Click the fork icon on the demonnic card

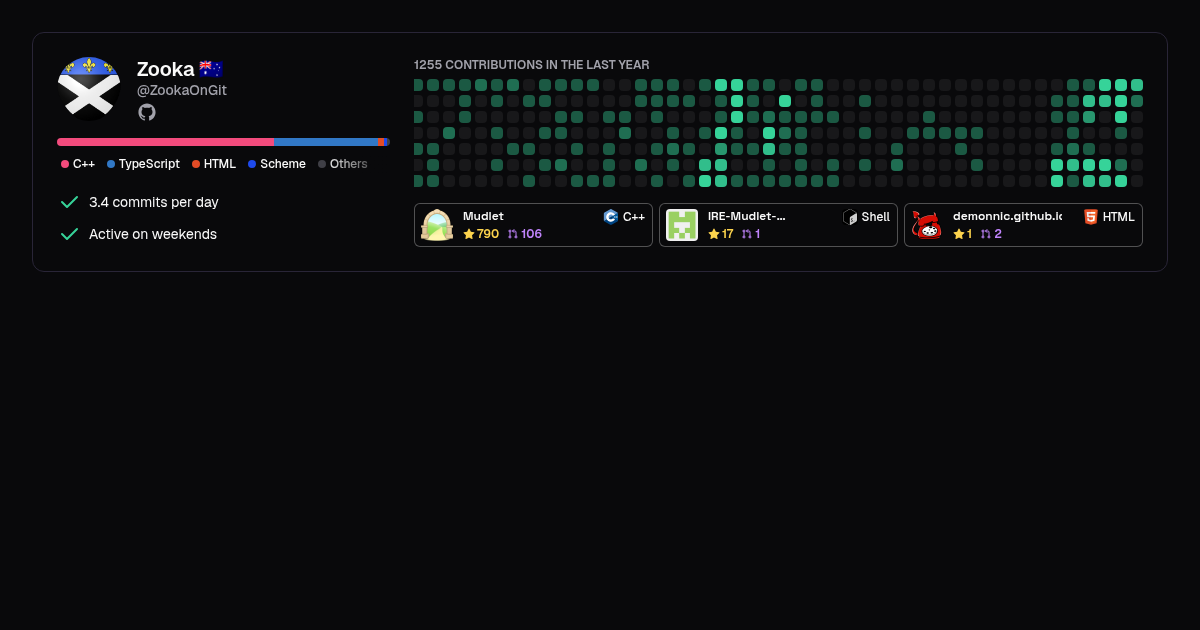coord(985,234)
